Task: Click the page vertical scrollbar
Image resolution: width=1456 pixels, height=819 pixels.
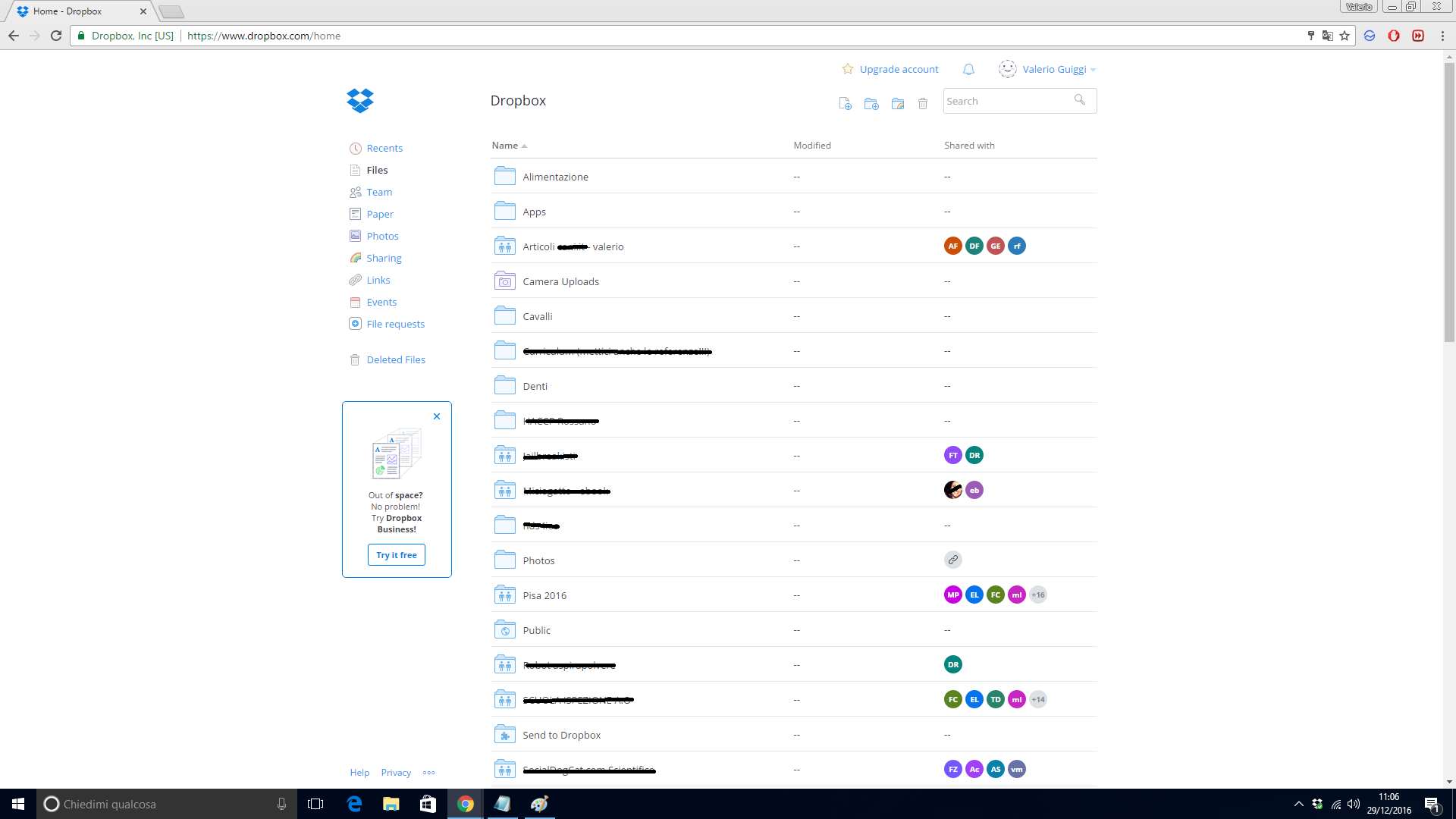Action: (x=1449, y=201)
